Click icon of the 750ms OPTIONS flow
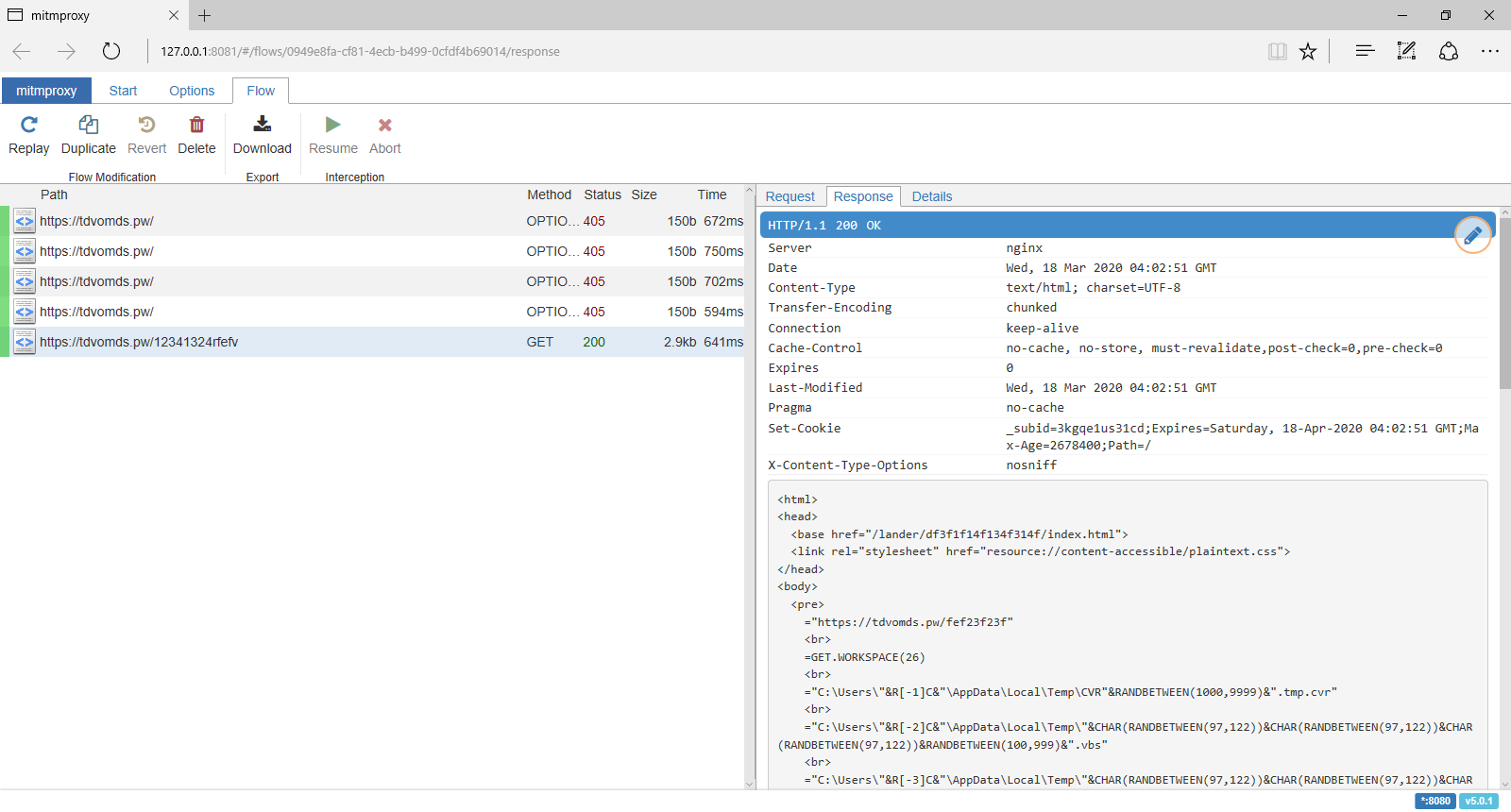 pyautogui.click(x=25, y=251)
